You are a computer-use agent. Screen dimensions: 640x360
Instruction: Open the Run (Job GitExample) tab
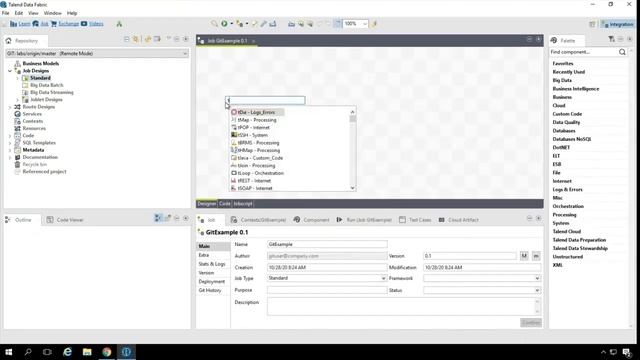pyautogui.click(x=364, y=220)
